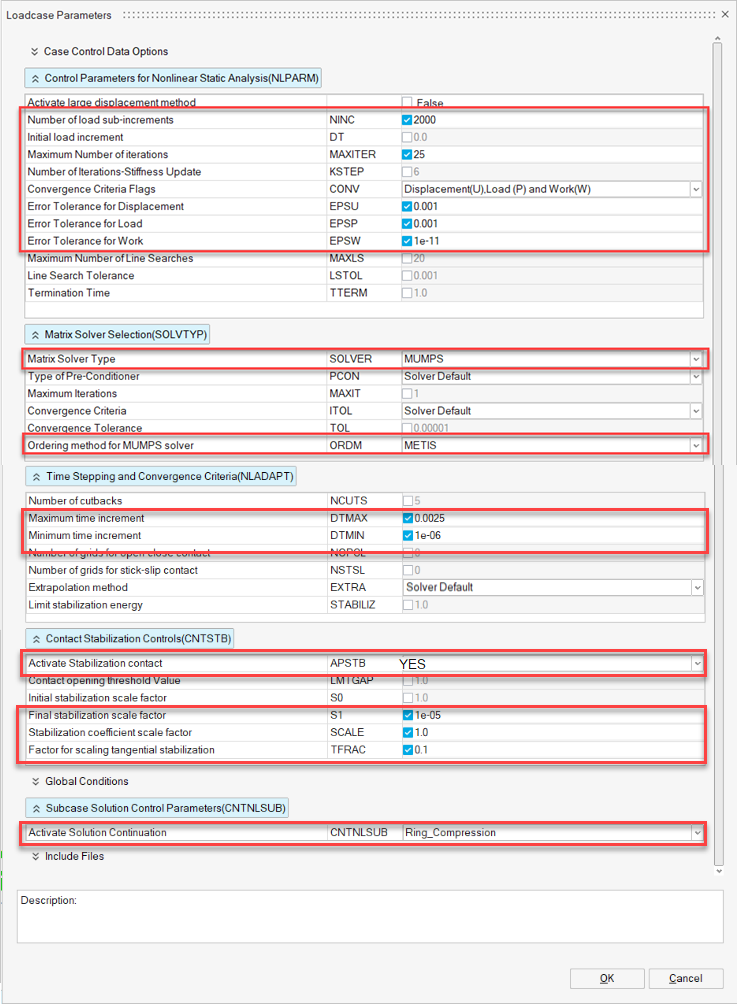Collapse Subcase Solution Control Parameters section
The width and height of the screenshot is (737, 1004).
pos(34,807)
